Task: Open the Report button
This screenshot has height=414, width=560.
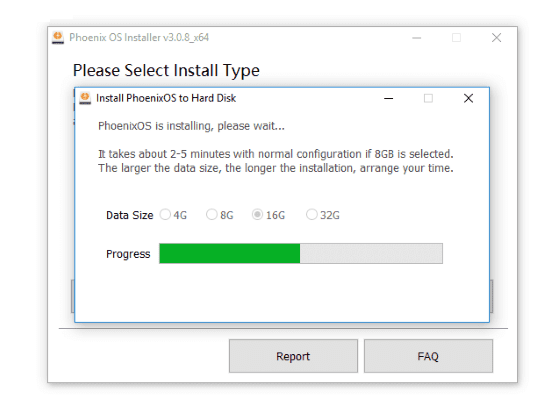Action: [293, 356]
